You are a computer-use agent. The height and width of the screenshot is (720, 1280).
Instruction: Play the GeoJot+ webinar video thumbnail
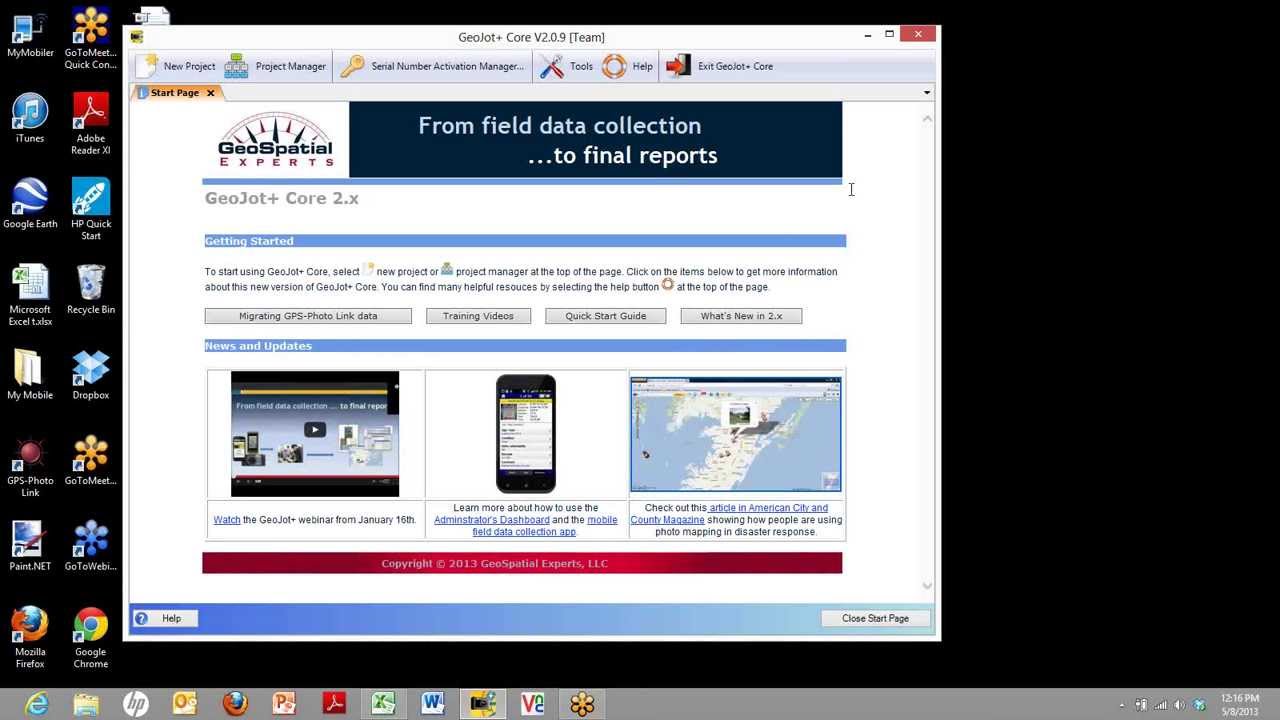pos(315,434)
